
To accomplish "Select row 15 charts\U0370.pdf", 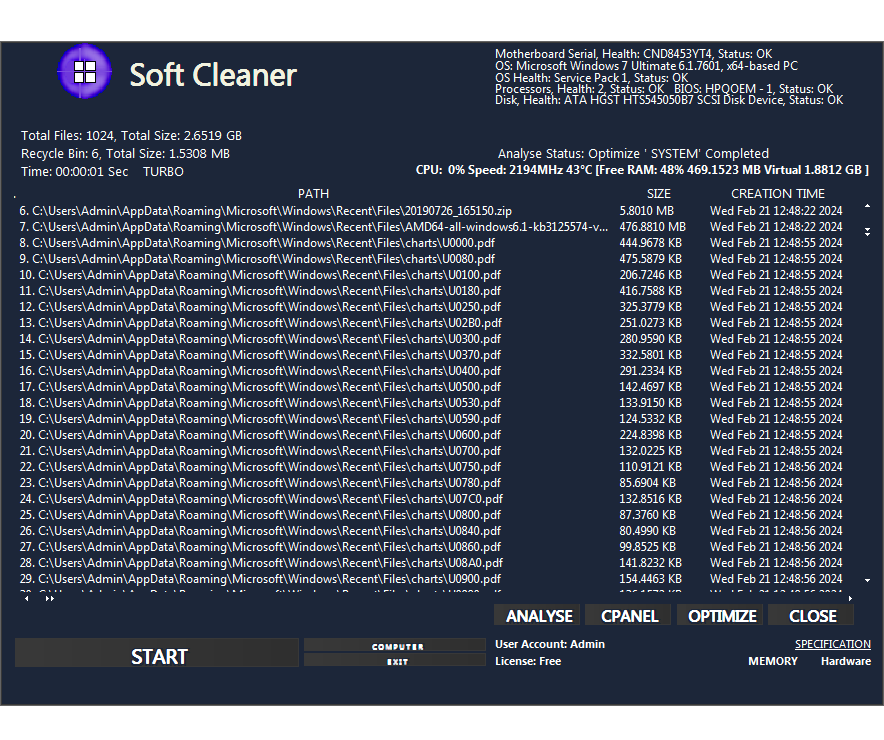I will pyautogui.click(x=431, y=355).
